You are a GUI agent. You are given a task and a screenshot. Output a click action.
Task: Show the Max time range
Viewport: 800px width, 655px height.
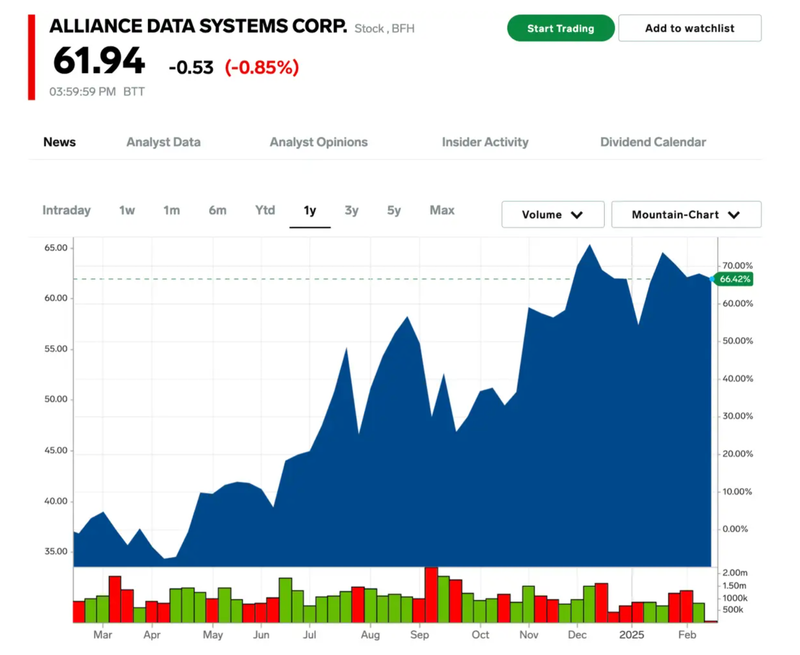441,210
